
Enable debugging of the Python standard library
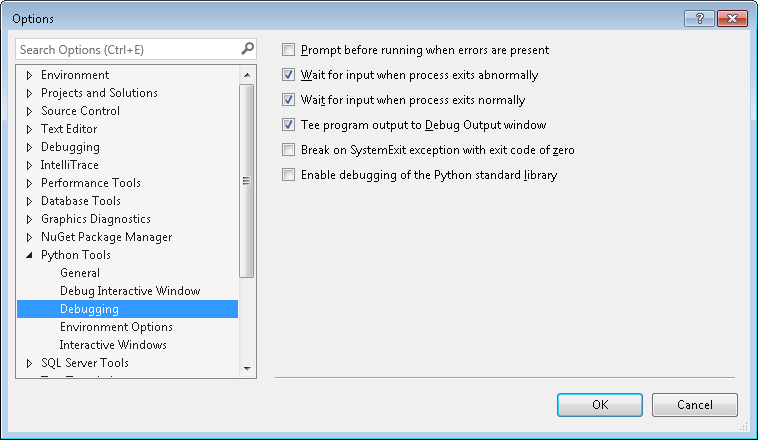point(289,175)
